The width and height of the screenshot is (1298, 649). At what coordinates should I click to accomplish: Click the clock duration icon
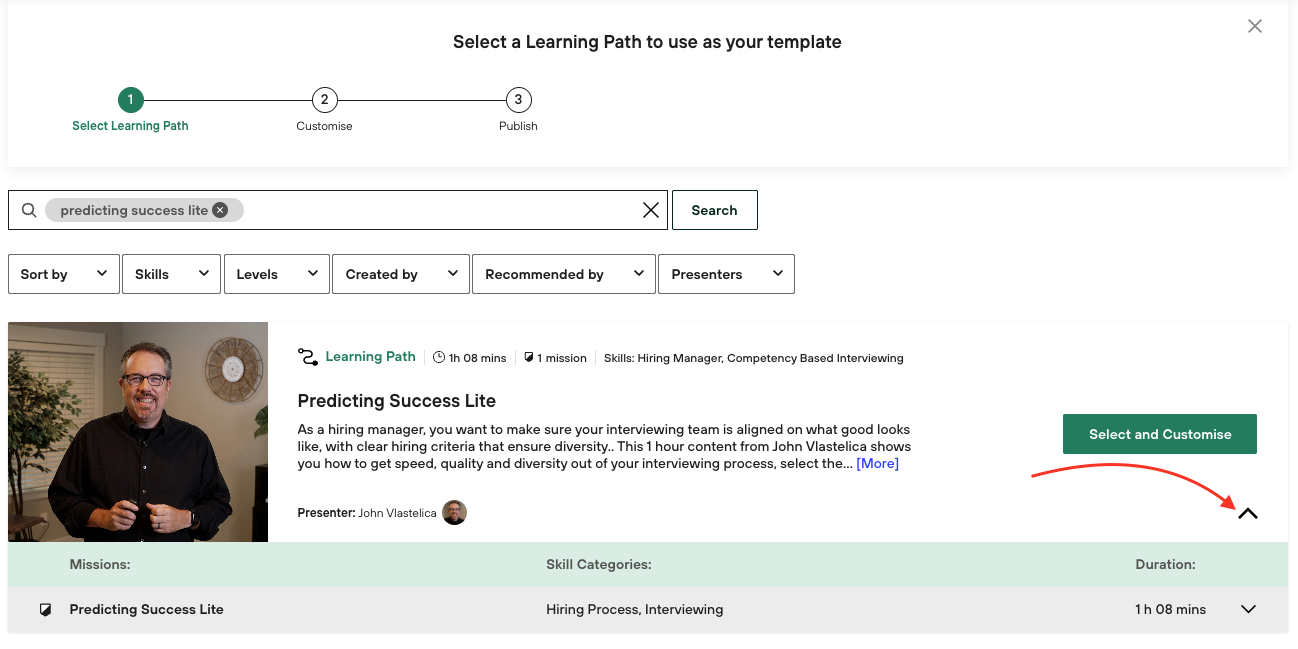tap(439, 358)
